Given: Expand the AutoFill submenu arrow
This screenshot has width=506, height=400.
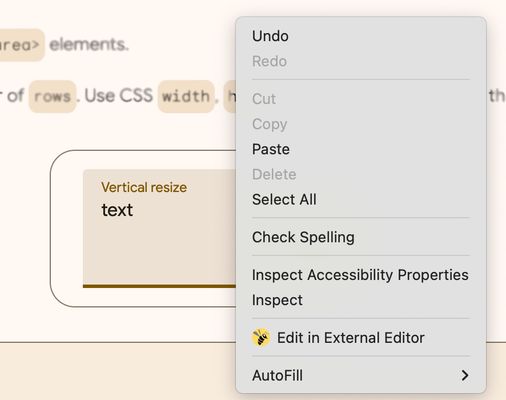Looking at the screenshot, I should (465, 375).
